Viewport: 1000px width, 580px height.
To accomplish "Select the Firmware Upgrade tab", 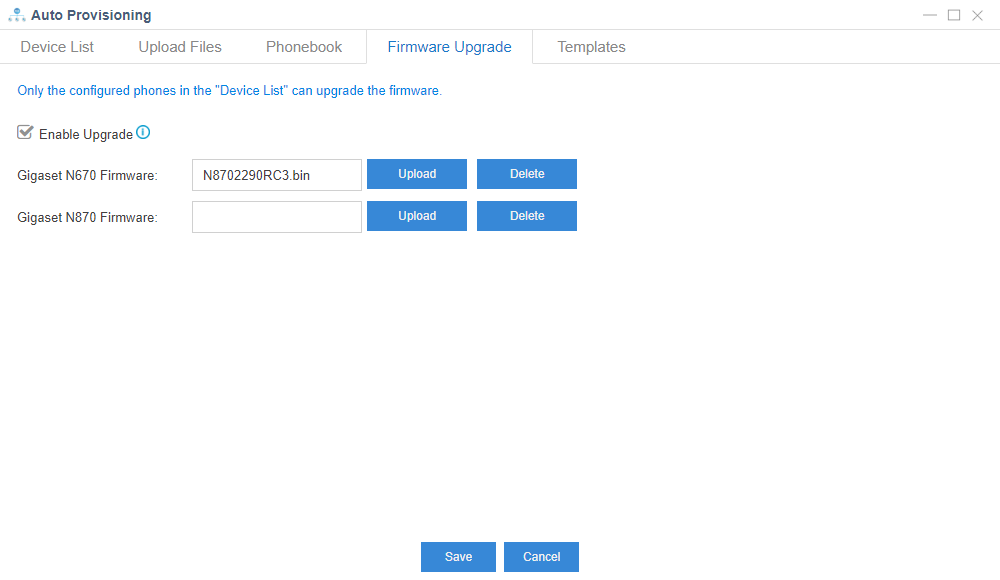I will 450,47.
